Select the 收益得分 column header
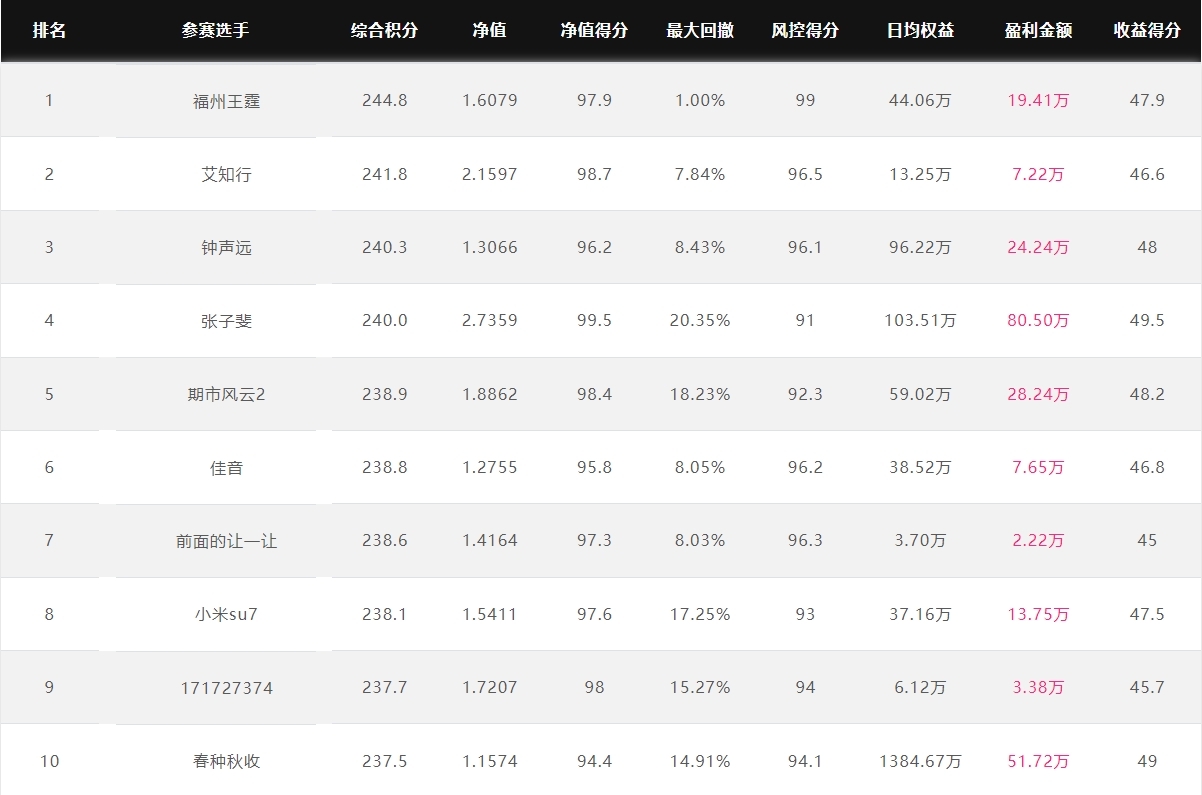Viewport: 1202px width, 795px height. tap(1147, 30)
